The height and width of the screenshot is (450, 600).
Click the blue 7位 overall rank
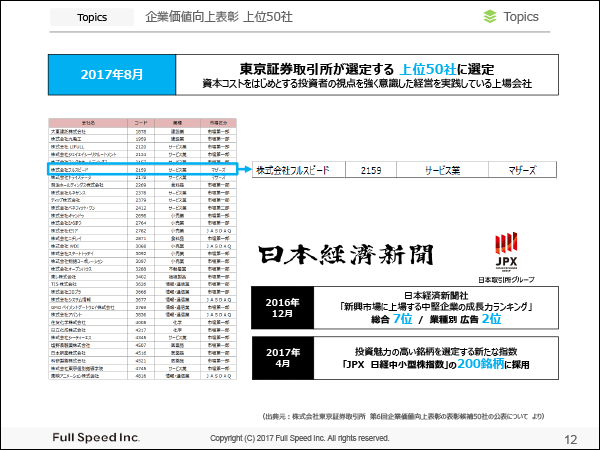click(x=403, y=319)
